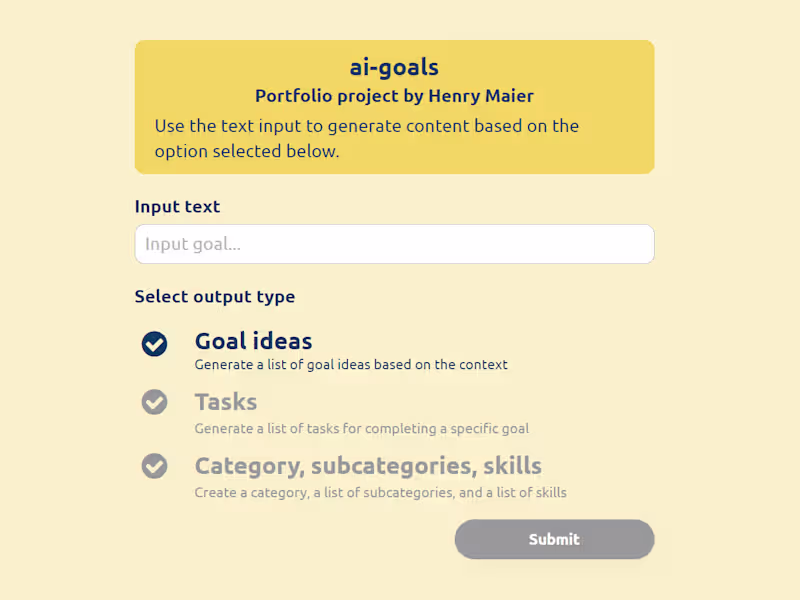The height and width of the screenshot is (600, 800).
Task: Click the "Select output type" label
Action: 215,297
